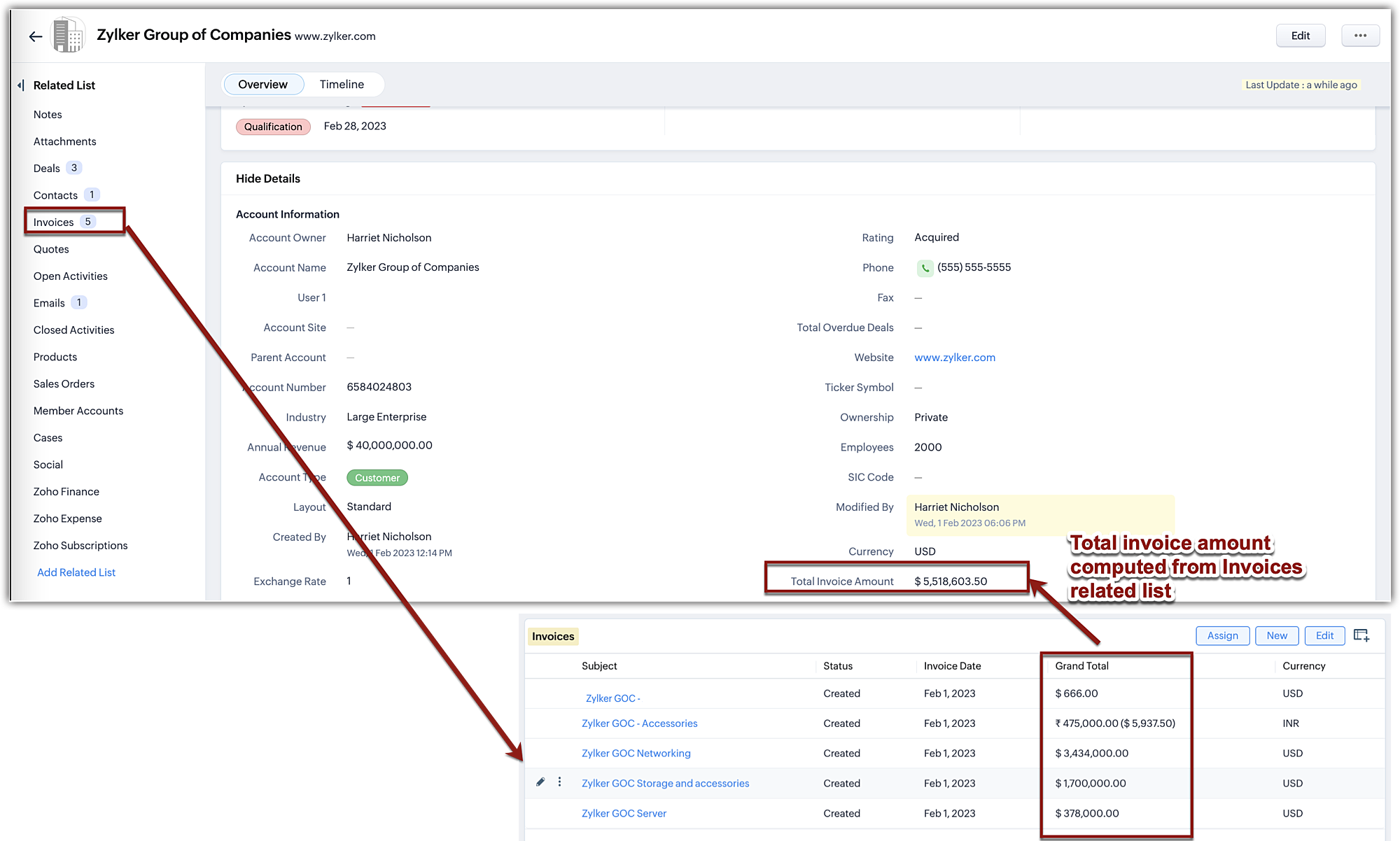This screenshot has height=841, width=1400.
Task: Click the green phone call icon
Action: click(x=925, y=268)
